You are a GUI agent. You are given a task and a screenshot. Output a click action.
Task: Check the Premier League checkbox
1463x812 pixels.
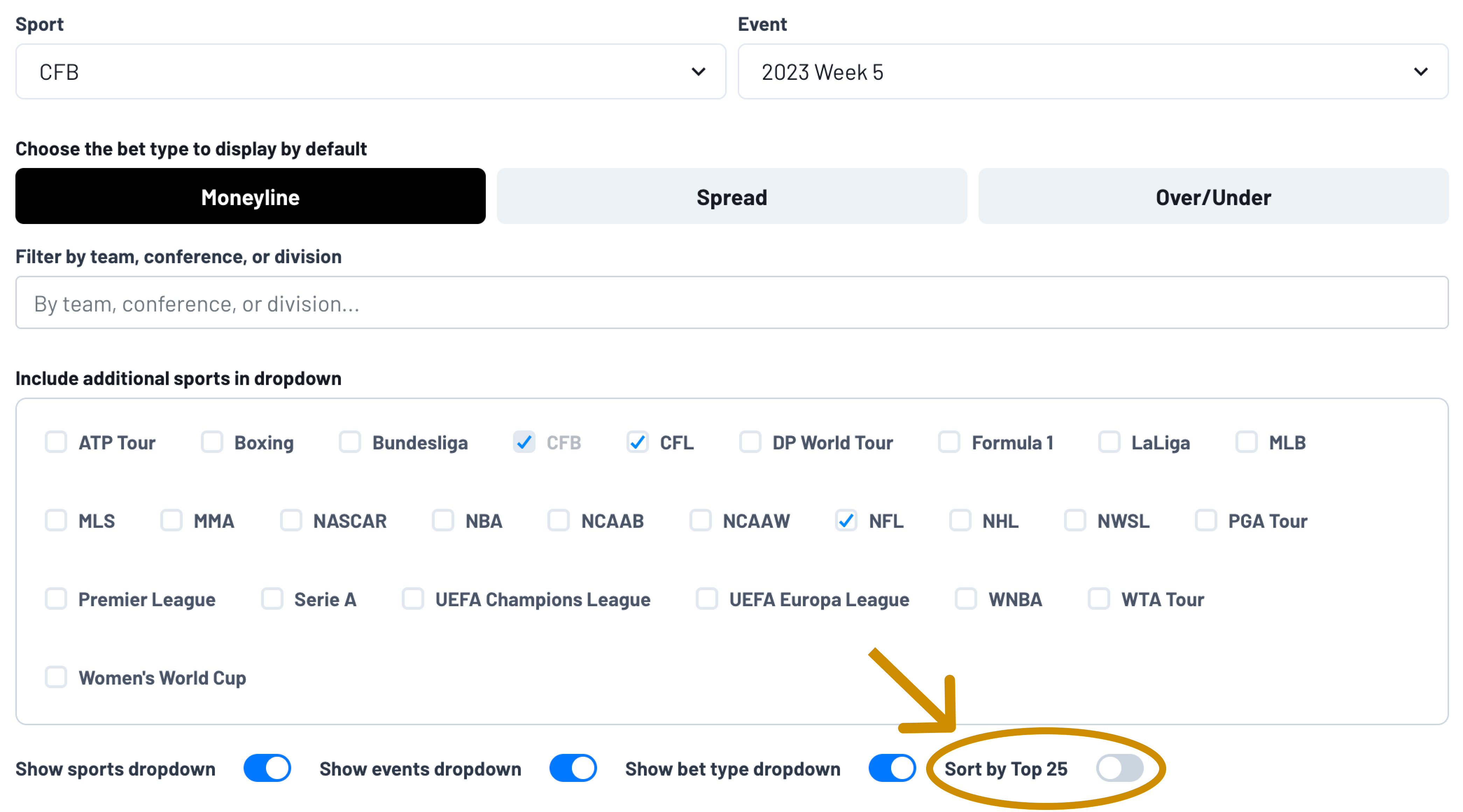tap(56, 598)
